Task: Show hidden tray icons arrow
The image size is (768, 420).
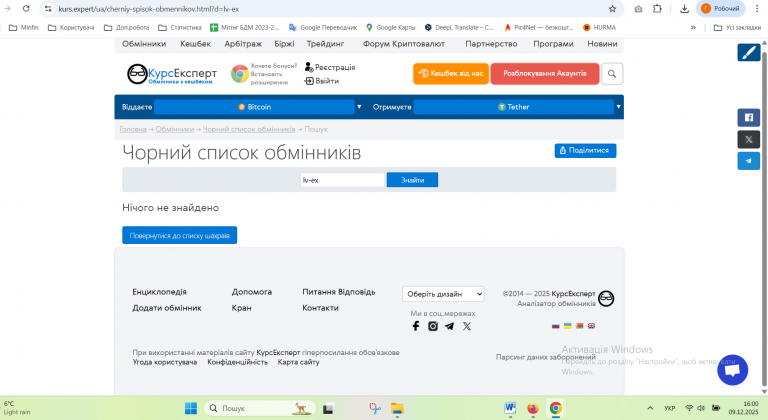Action: coord(650,408)
